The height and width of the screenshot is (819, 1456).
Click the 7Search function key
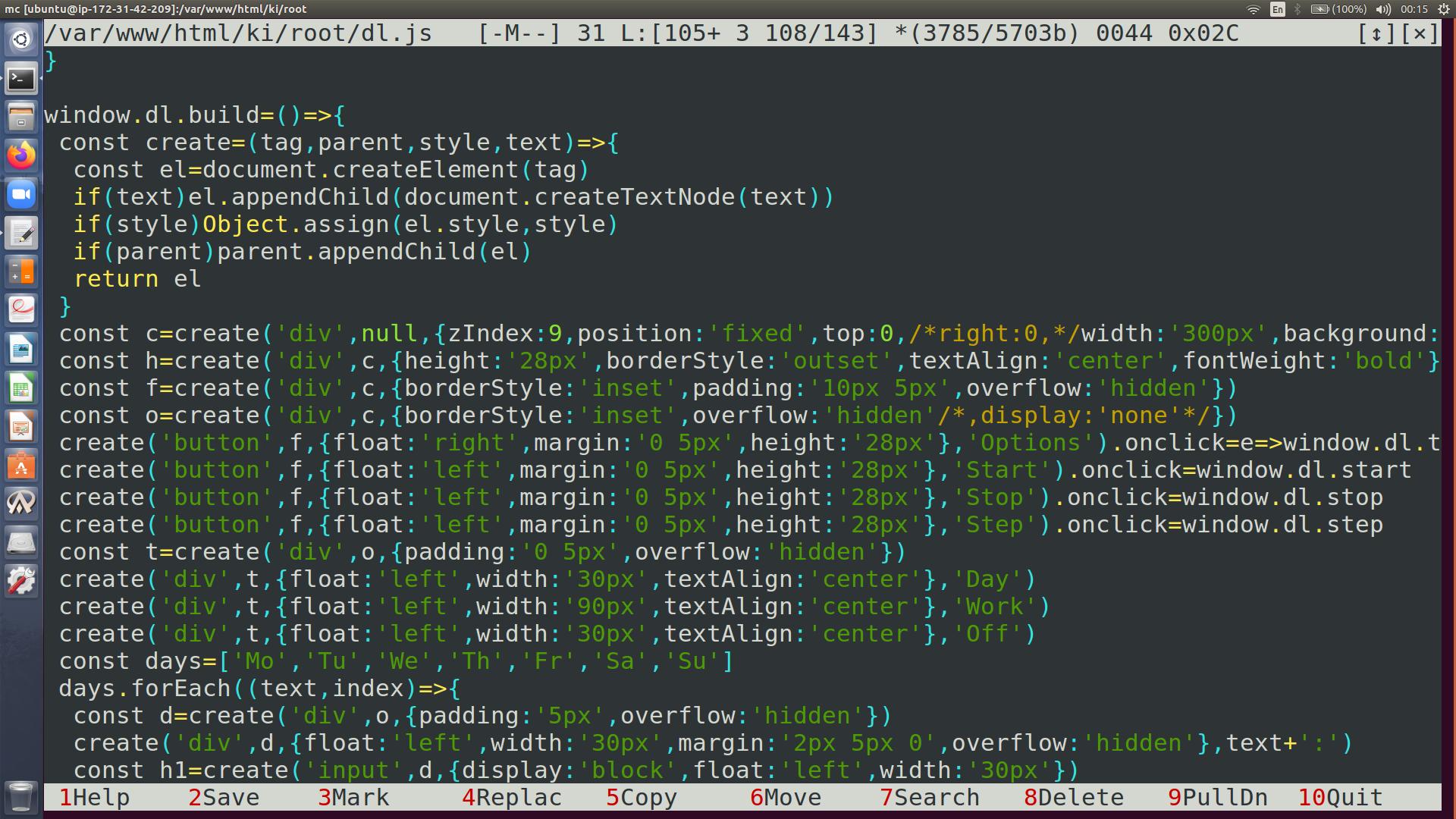[930, 798]
